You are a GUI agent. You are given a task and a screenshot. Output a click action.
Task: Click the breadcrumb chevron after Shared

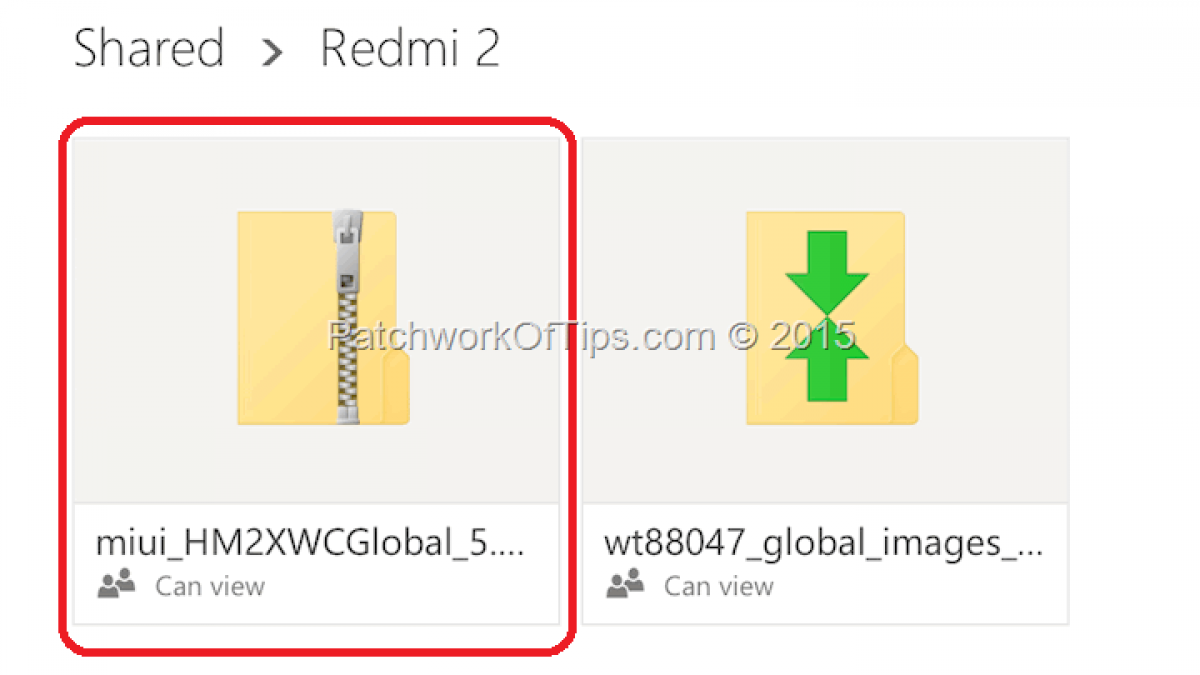click(271, 54)
